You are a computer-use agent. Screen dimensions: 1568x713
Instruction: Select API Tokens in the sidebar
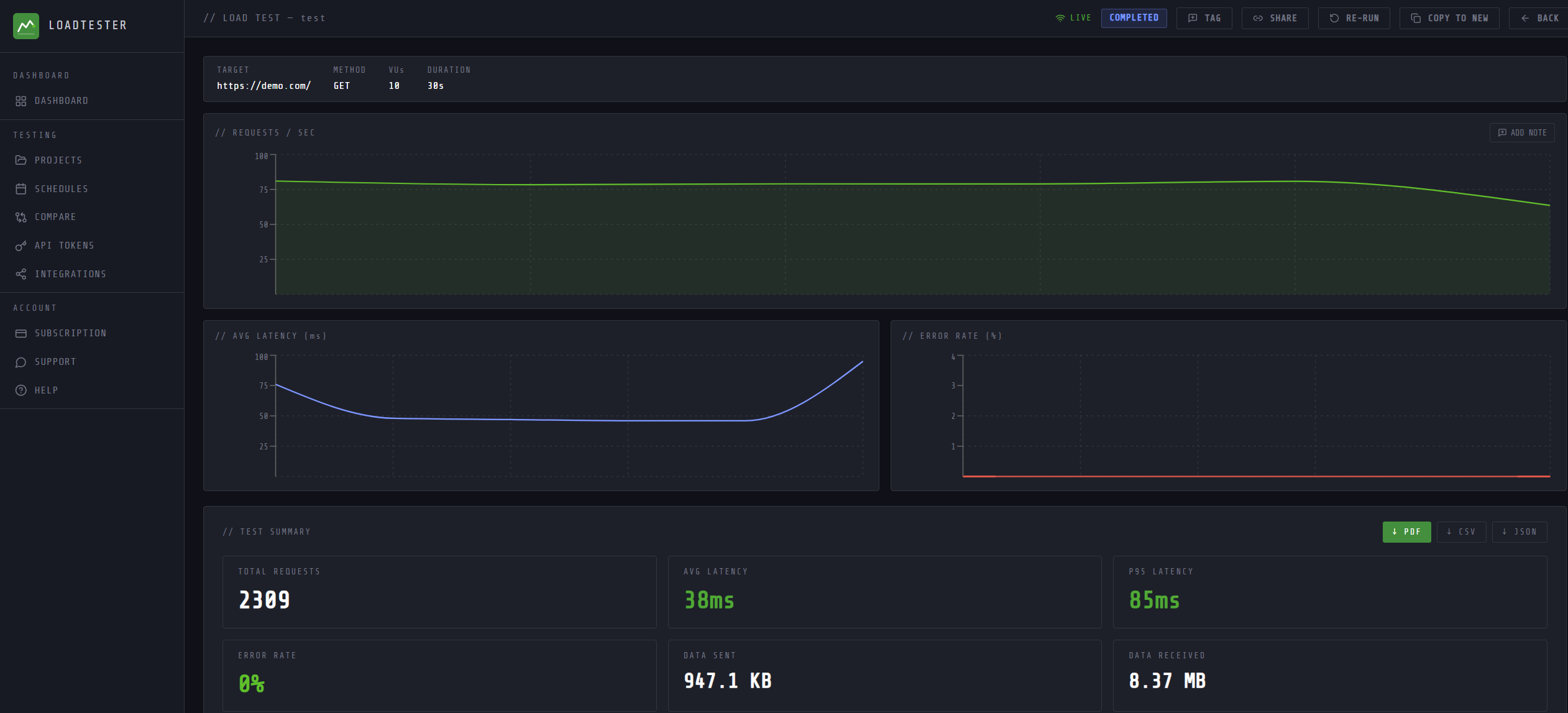tap(65, 245)
